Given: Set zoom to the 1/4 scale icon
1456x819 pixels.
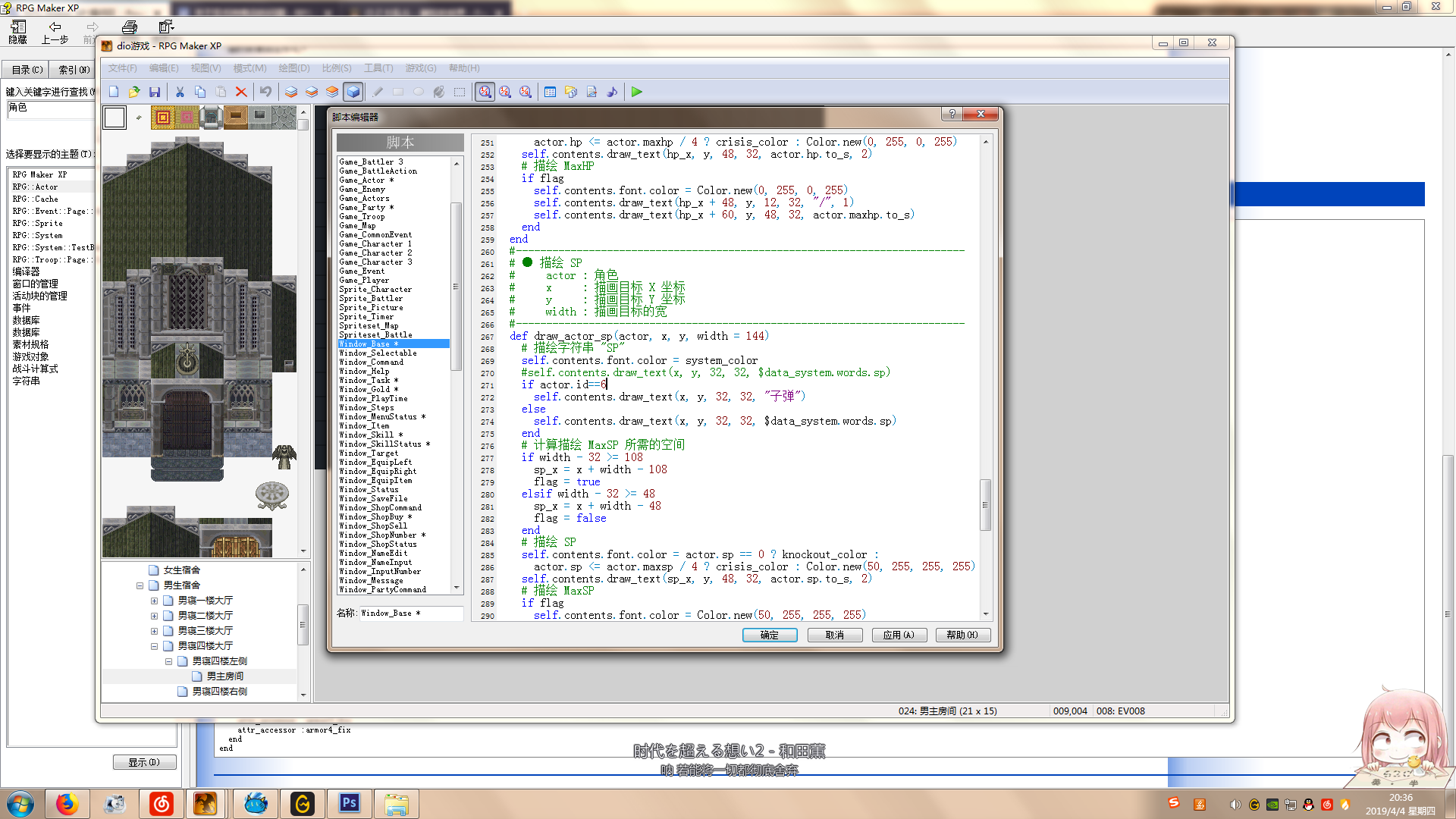Looking at the screenshot, I should [526, 92].
